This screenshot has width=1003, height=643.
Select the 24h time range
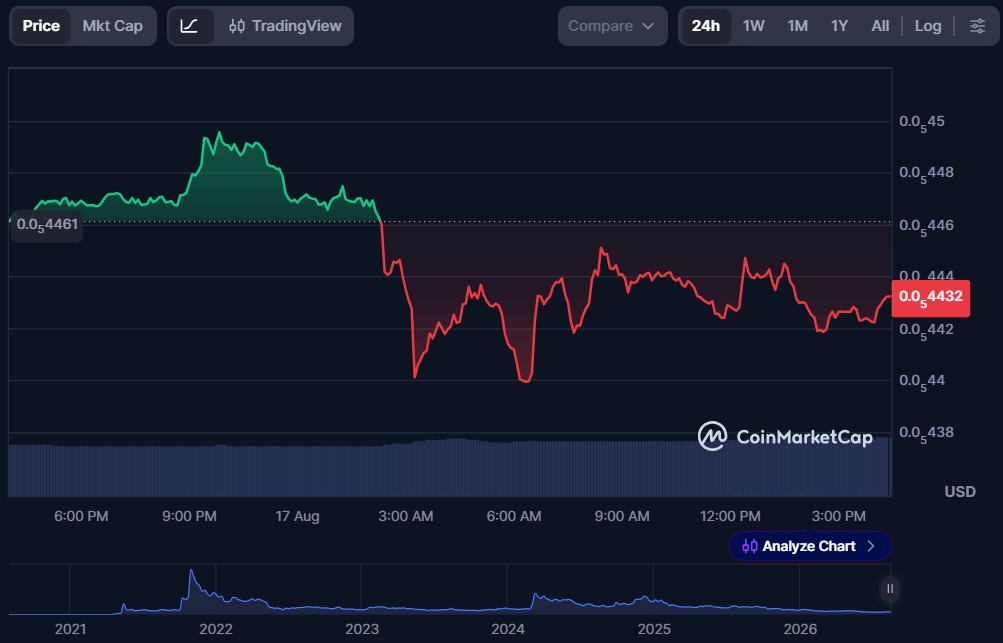[706, 26]
